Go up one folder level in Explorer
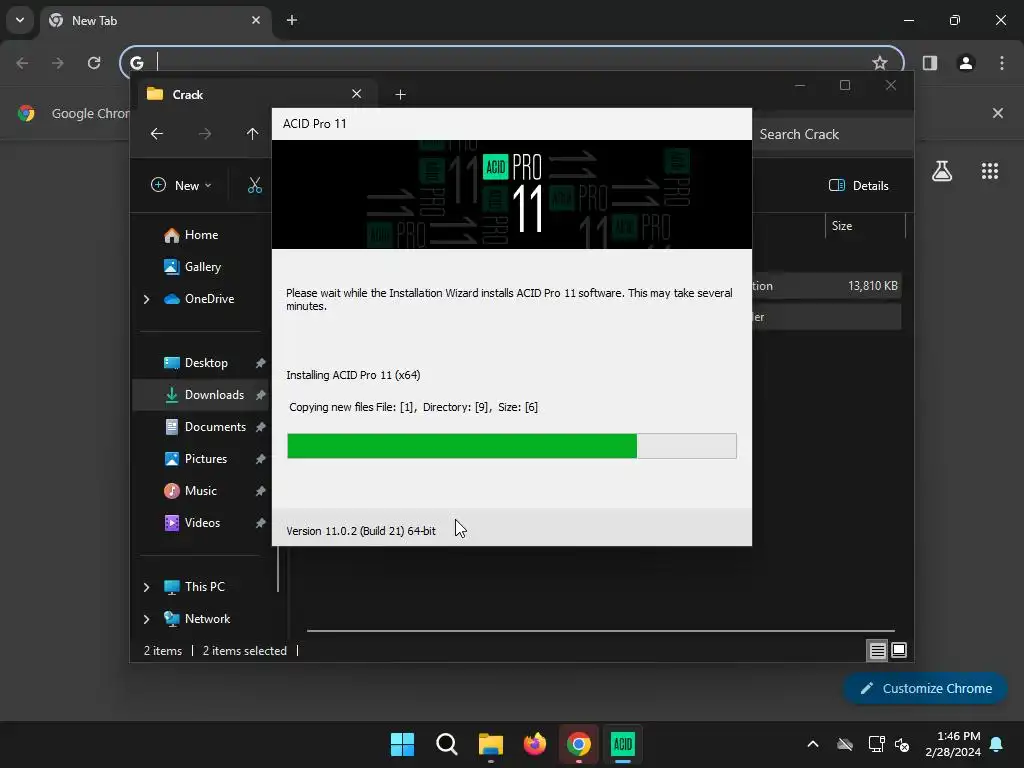The width and height of the screenshot is (1024, 768). point(252,134)
